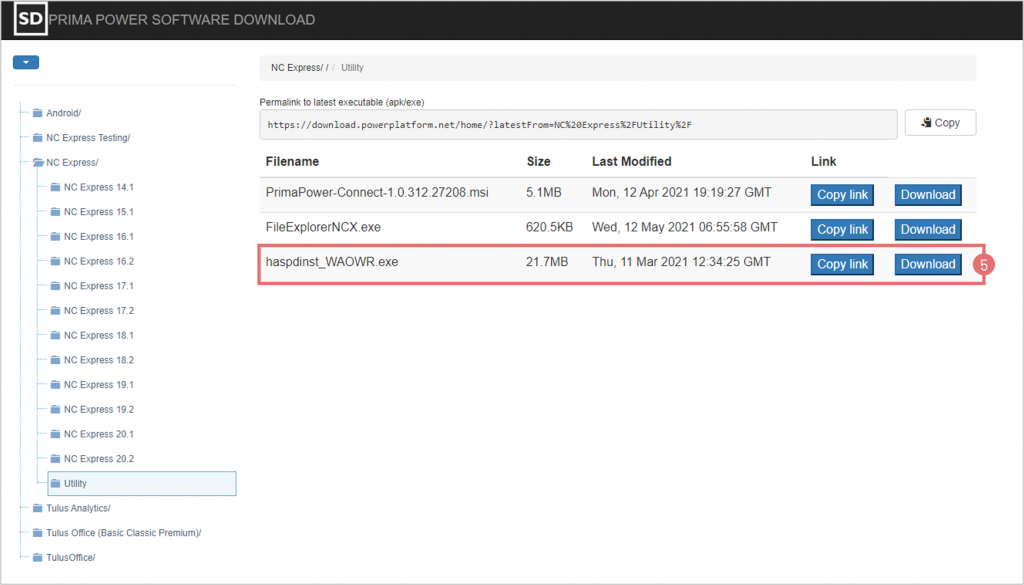1024x585 pixels.
Task: Collapse the NC Express/ open folder
Action: click(x=38, y=163)
